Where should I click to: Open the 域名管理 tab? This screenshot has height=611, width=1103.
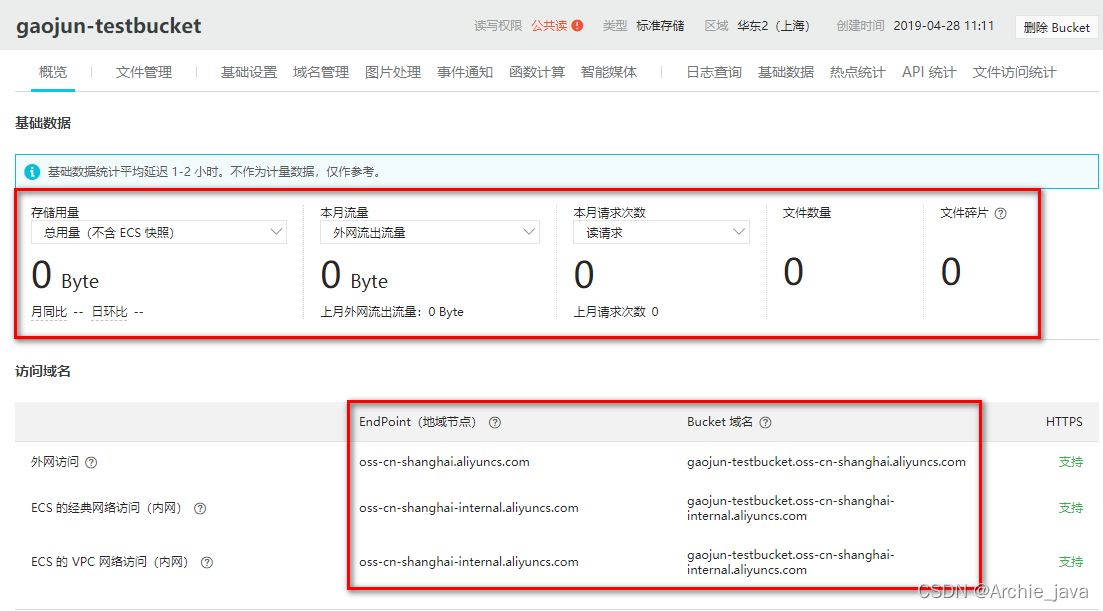pos(321,72)
